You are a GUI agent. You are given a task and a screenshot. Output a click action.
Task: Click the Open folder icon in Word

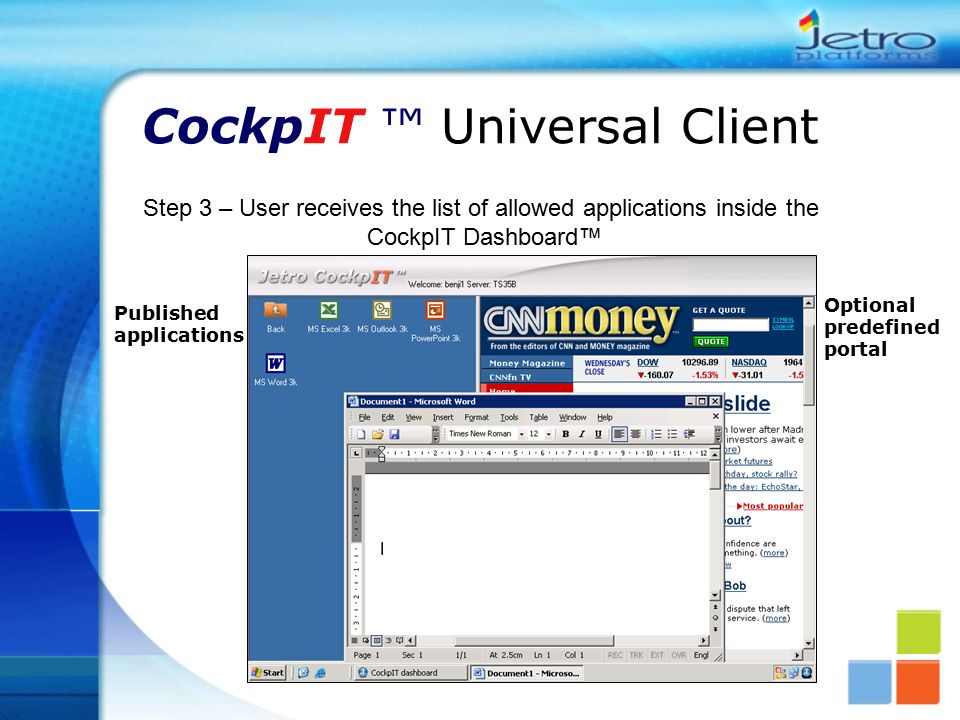[x=377, y=434]
